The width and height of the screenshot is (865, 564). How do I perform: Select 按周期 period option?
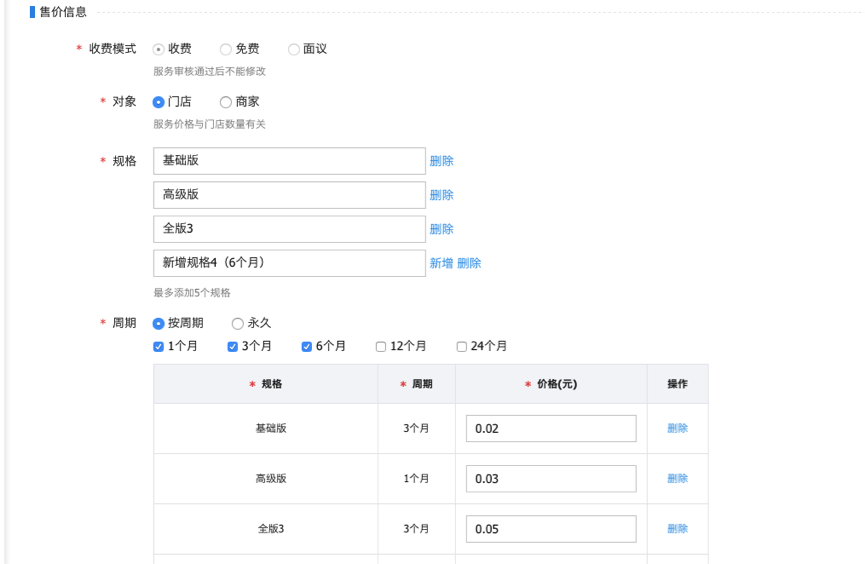pyautogui.click(x=158, y=323)
